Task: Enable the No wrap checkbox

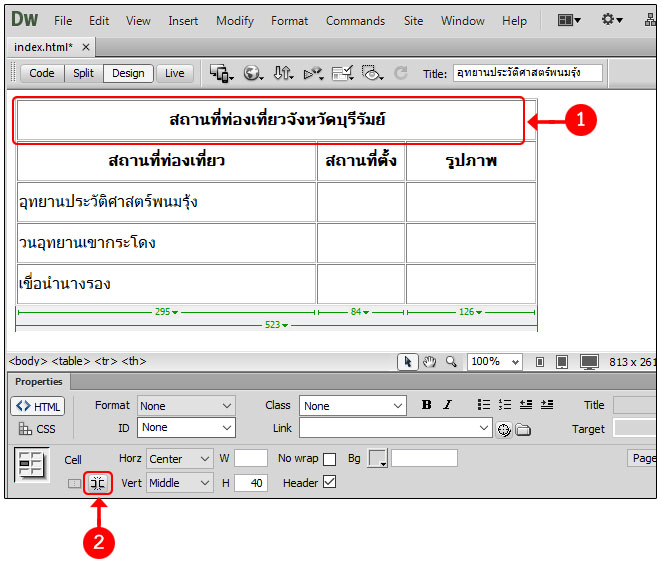Action: point(329,459)
